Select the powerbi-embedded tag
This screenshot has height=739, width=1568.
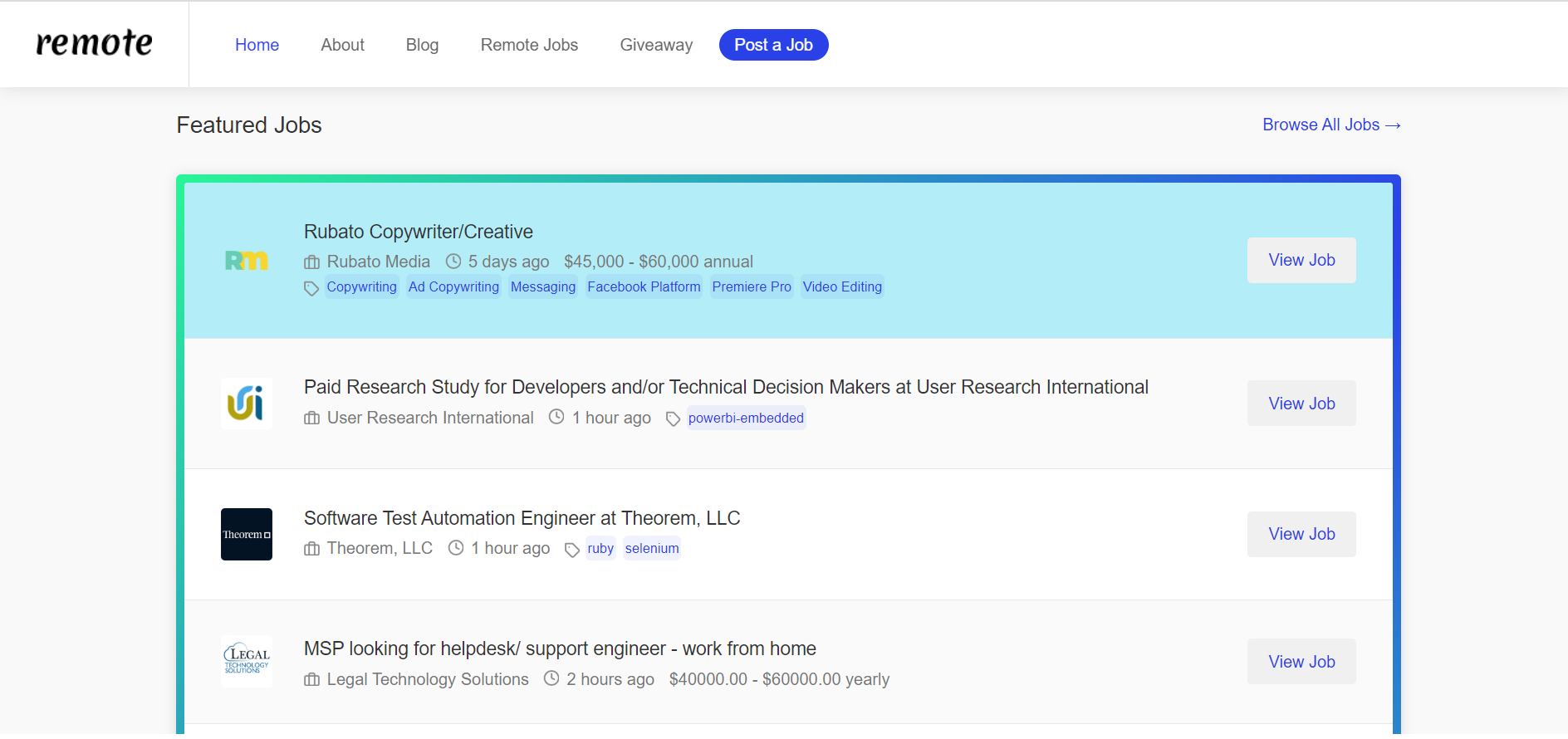(x=746, y=418)
